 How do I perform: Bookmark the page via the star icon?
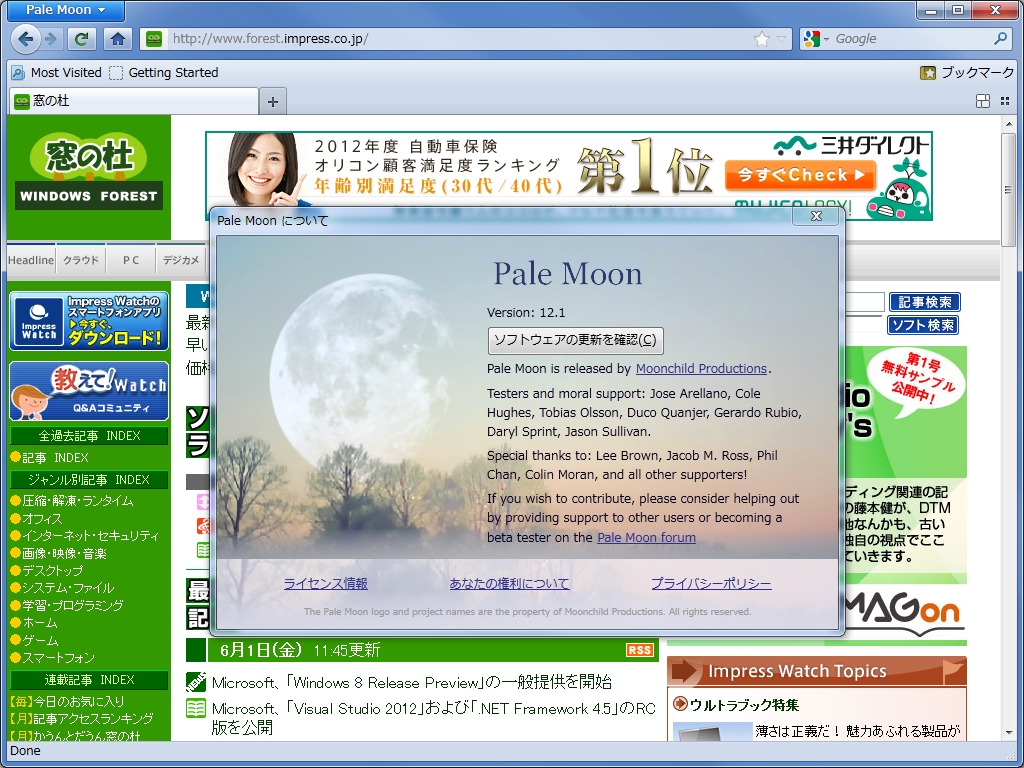(760, 38)
